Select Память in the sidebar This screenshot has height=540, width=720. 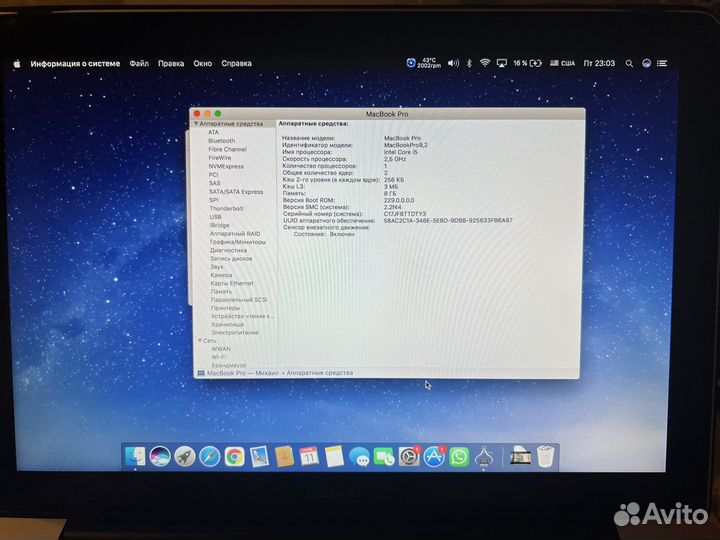(221, 292)
